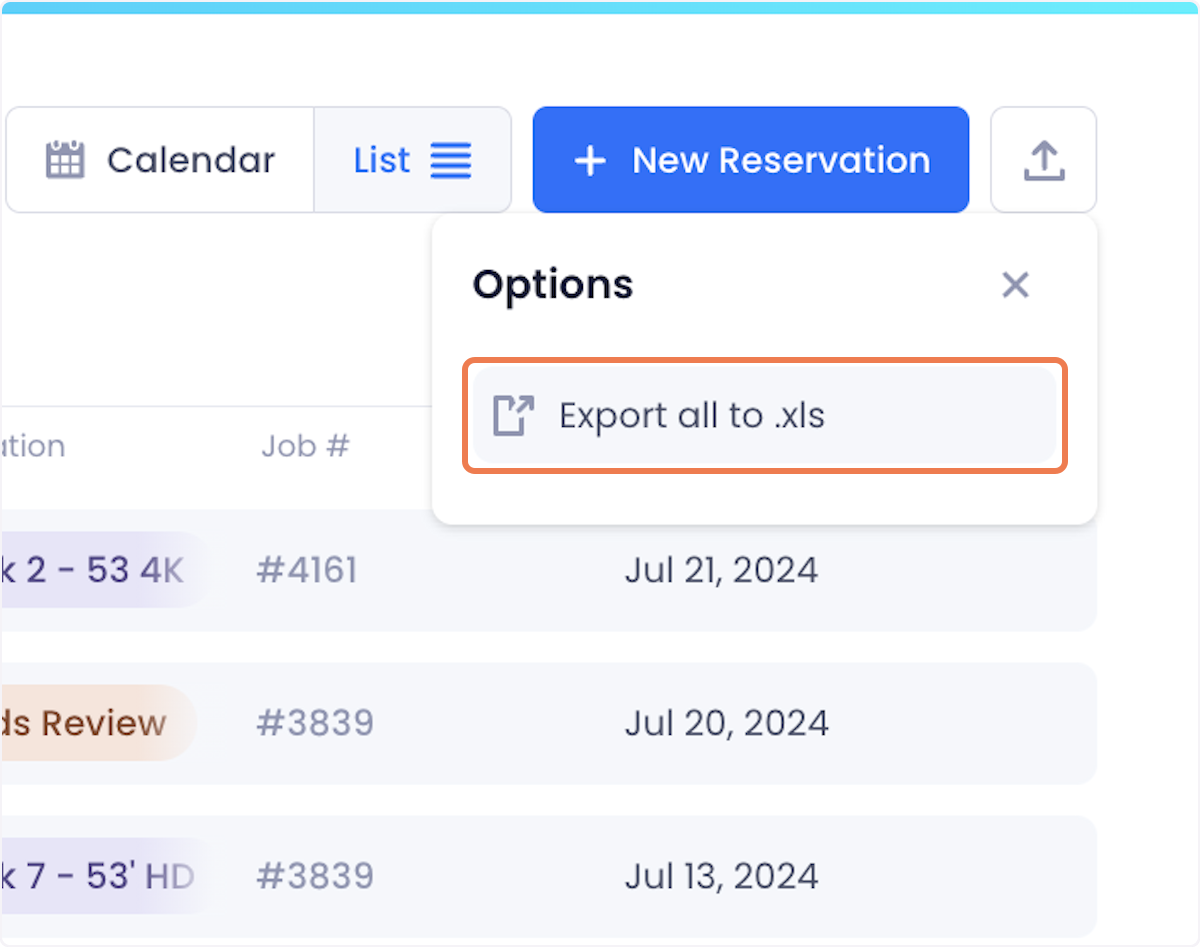Click #3839 in the Jul 13 row
Image resolution: width=1200 pixels, height=947 pixels.
click(314, 877)
